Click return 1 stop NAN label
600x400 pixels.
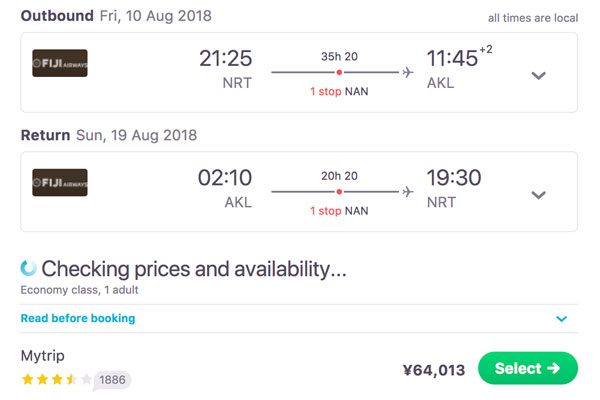(x=339, y=211)
